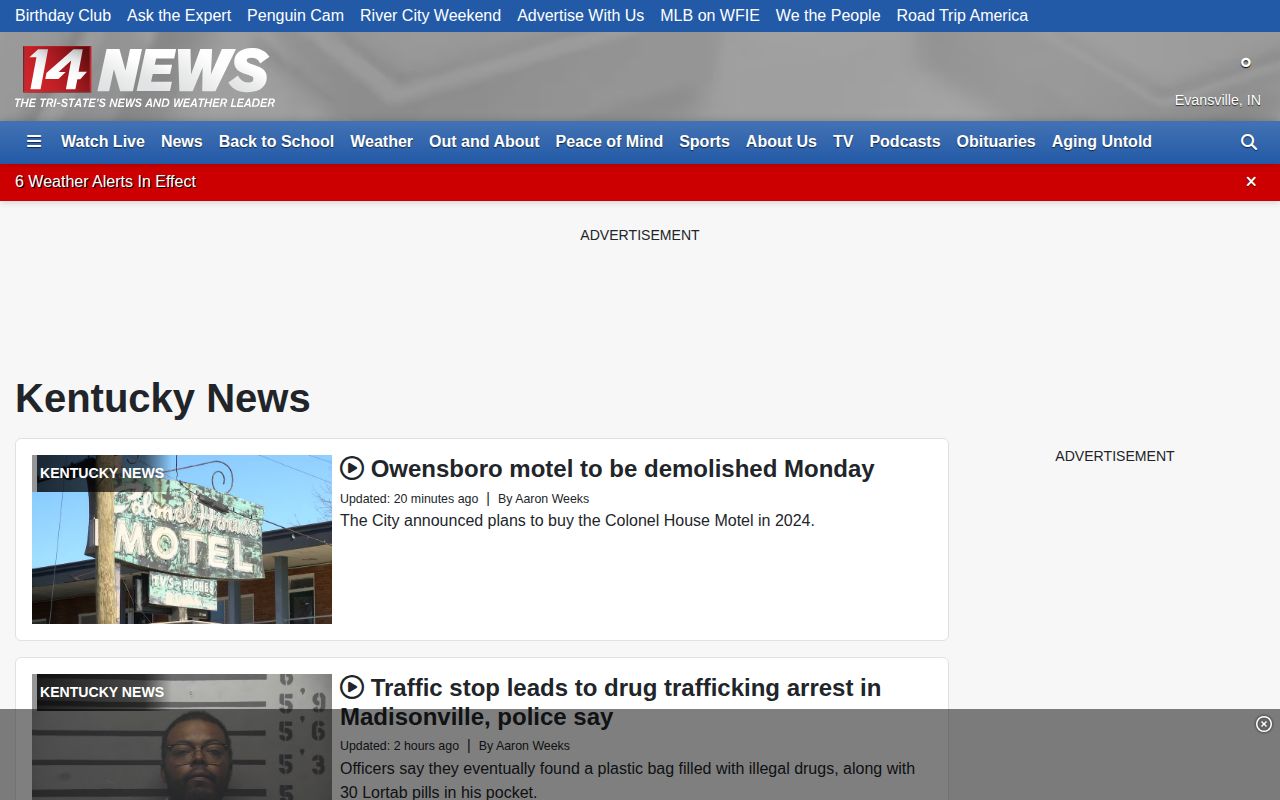Open the Sports section
Viewport: 1280px width, 800px height.
point(704,142)
